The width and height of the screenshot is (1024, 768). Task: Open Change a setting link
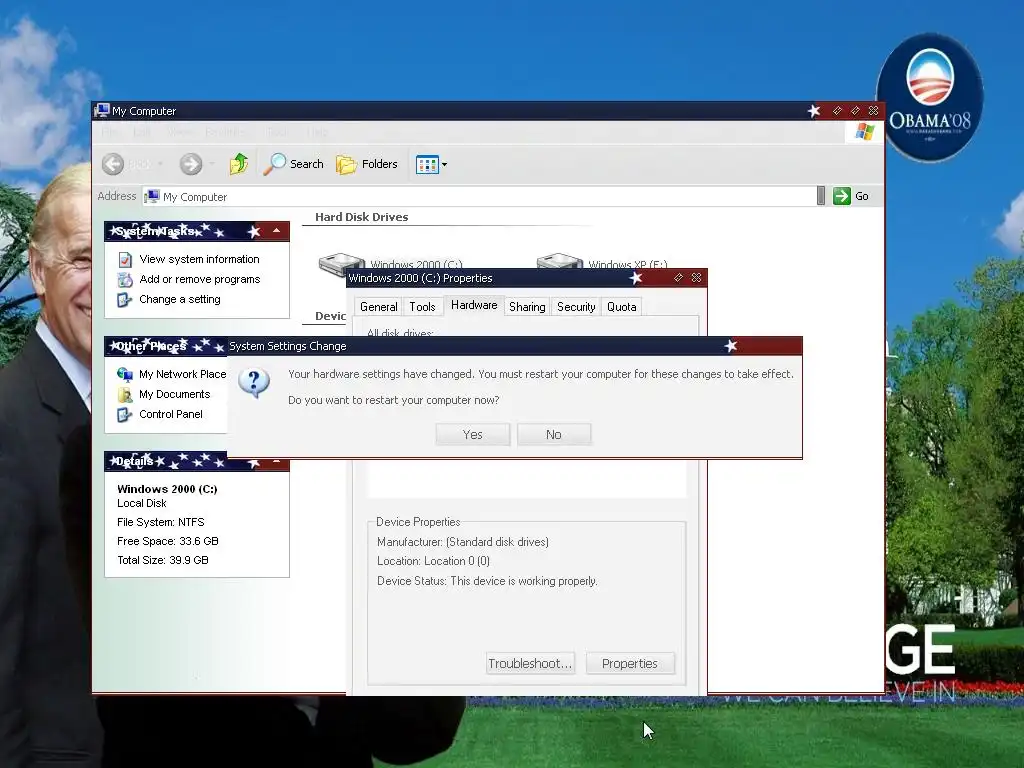180,299
